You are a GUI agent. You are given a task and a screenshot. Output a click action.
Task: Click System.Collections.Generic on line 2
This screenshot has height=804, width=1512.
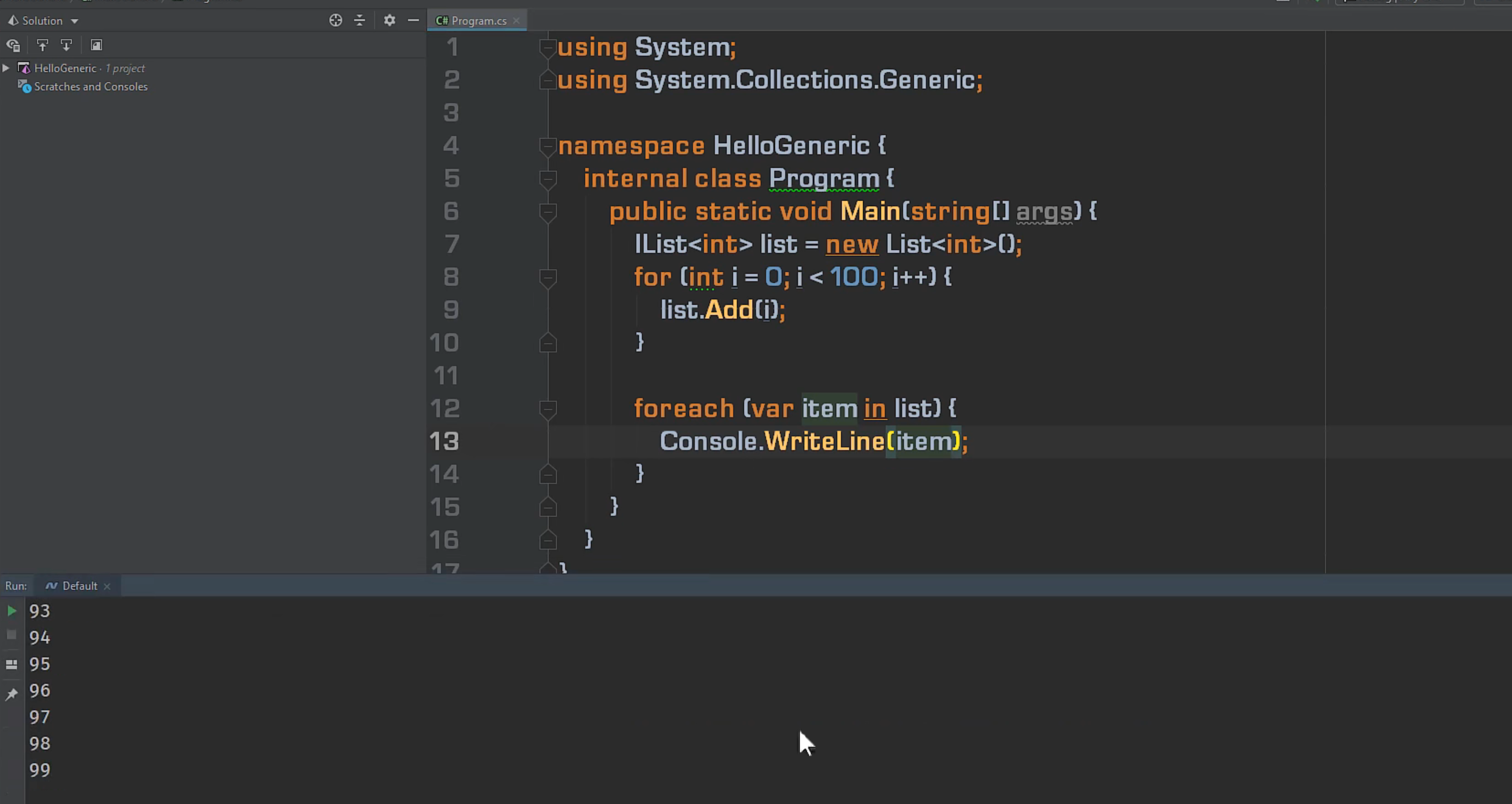tap(805, 80)
